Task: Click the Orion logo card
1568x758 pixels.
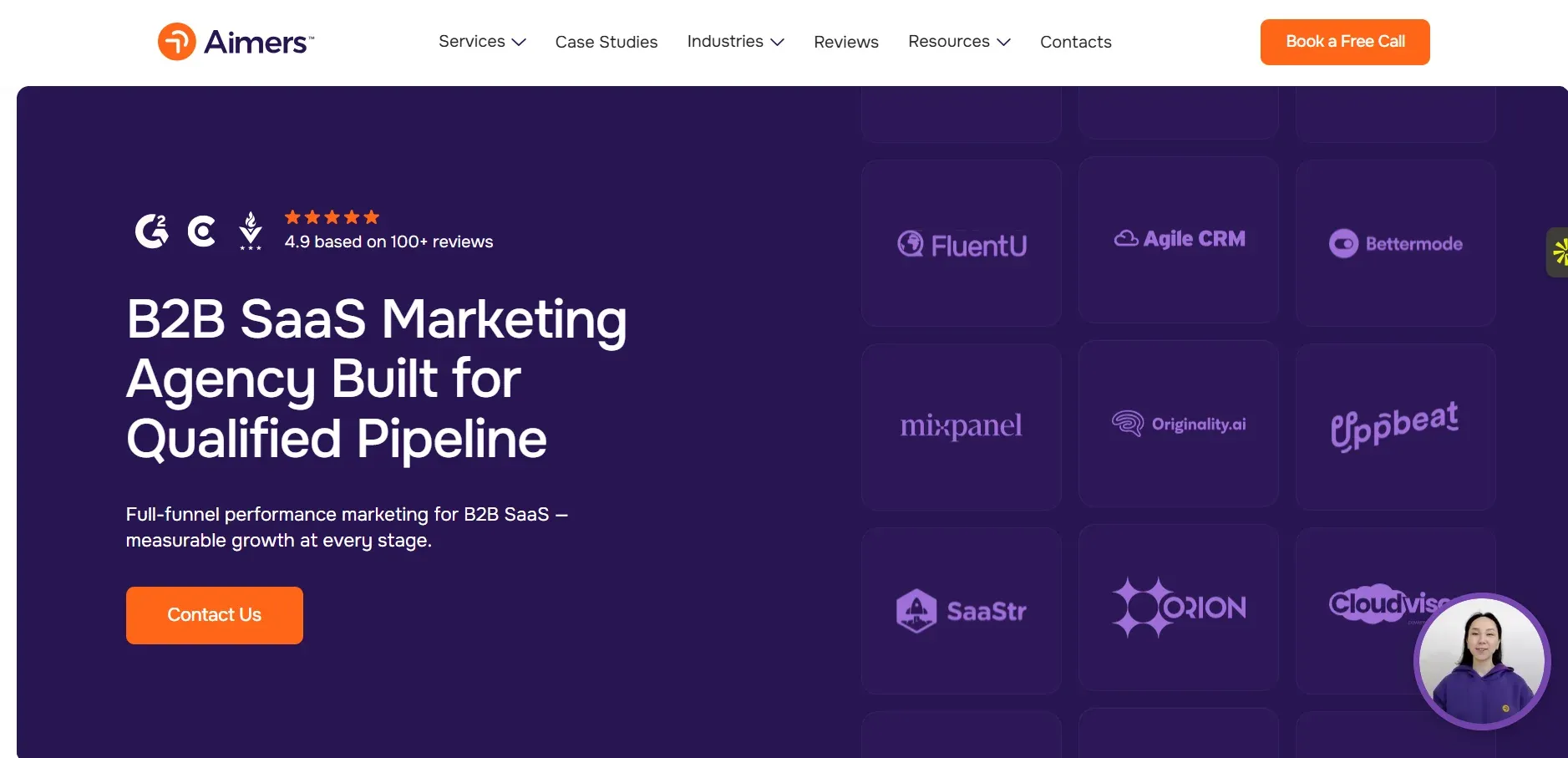Action: (x=1179, y=608)
